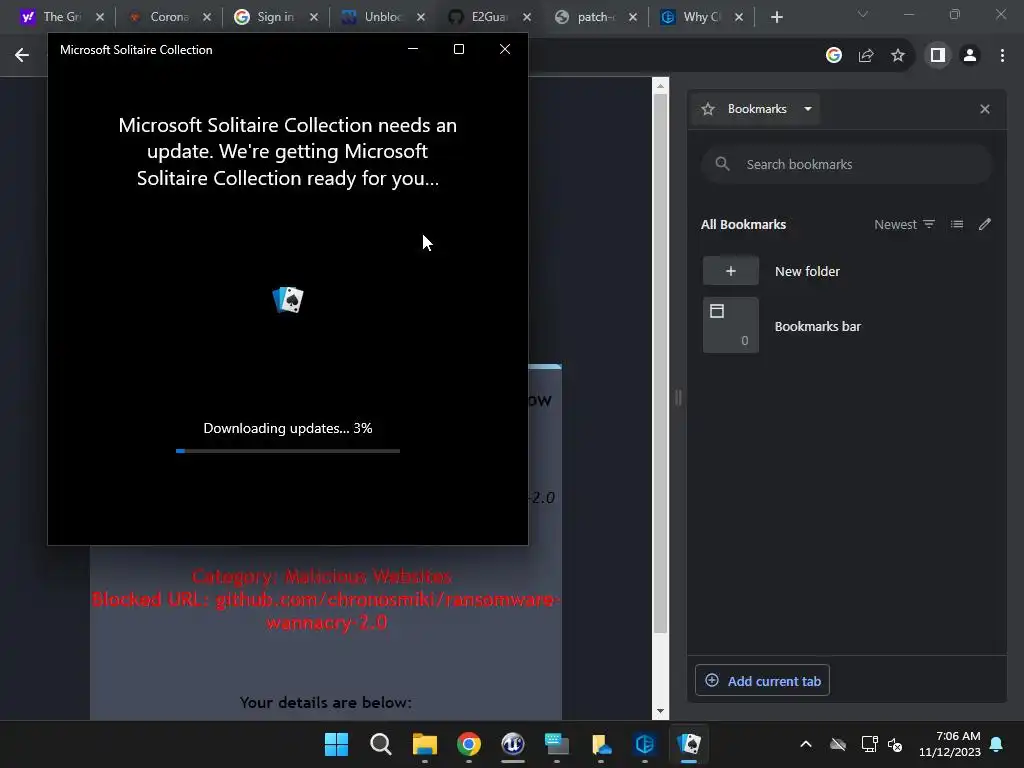Image resolution: width=1024 pixels, height=768 pixels.
Task: Click 'Downloading updates... 3%' text
Action: point(288,428)
